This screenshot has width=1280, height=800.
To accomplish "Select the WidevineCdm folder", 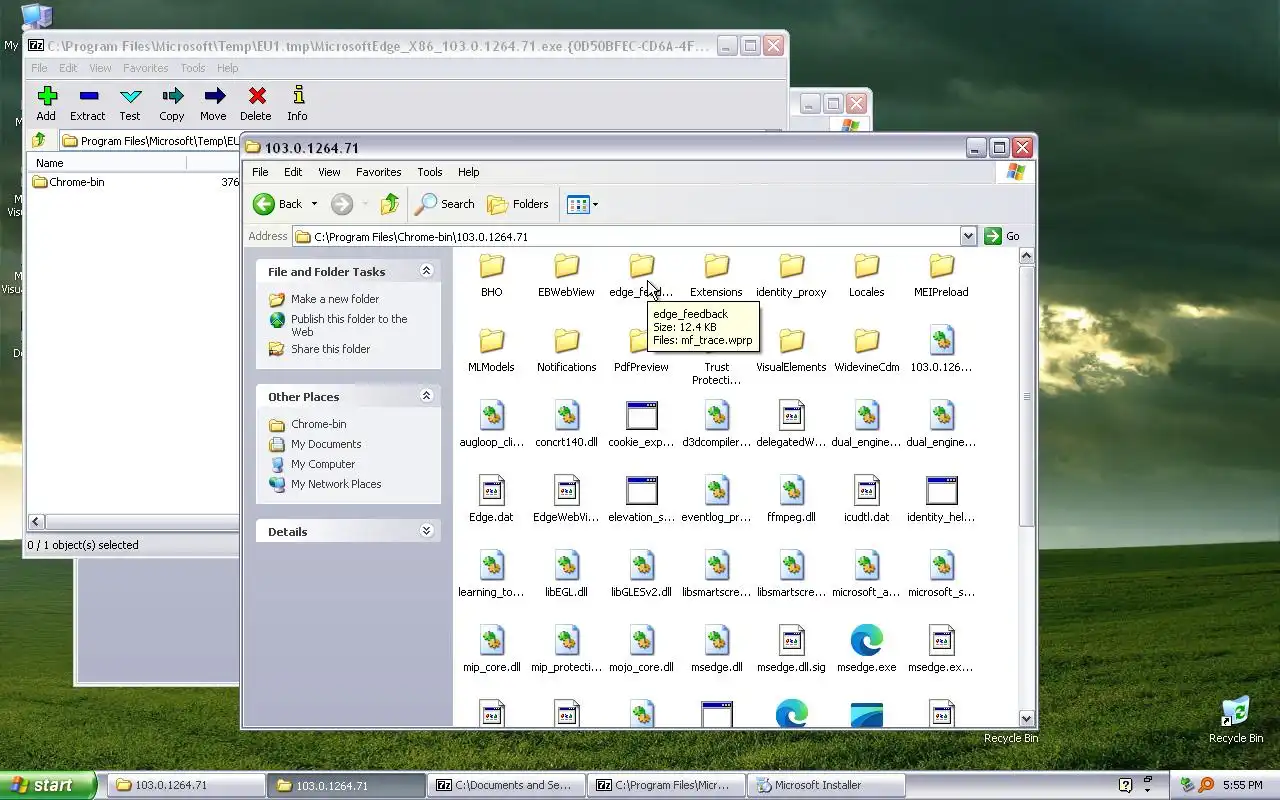I will pos(866,351).
